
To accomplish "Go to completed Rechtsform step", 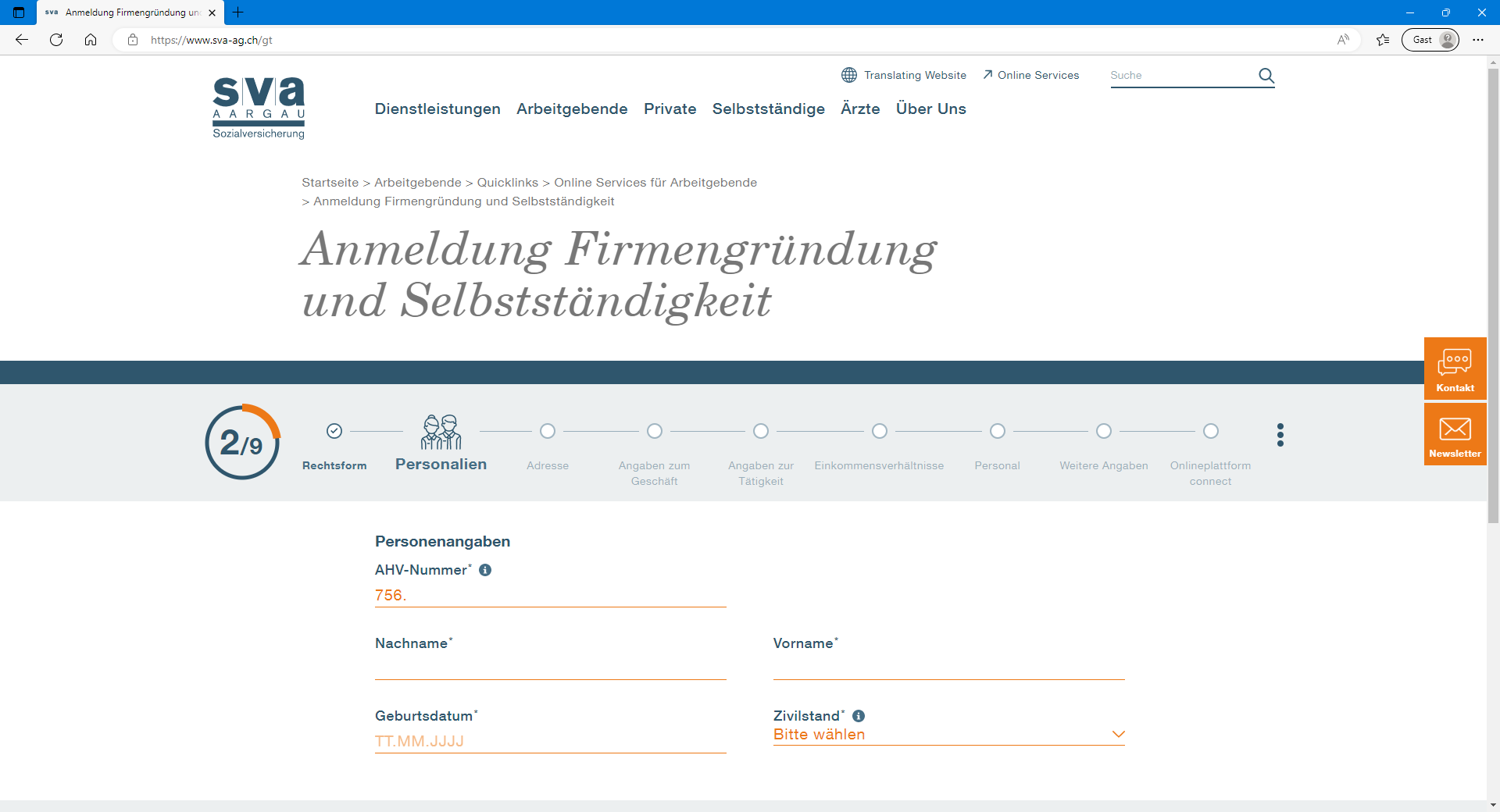I will click(334, 431).
